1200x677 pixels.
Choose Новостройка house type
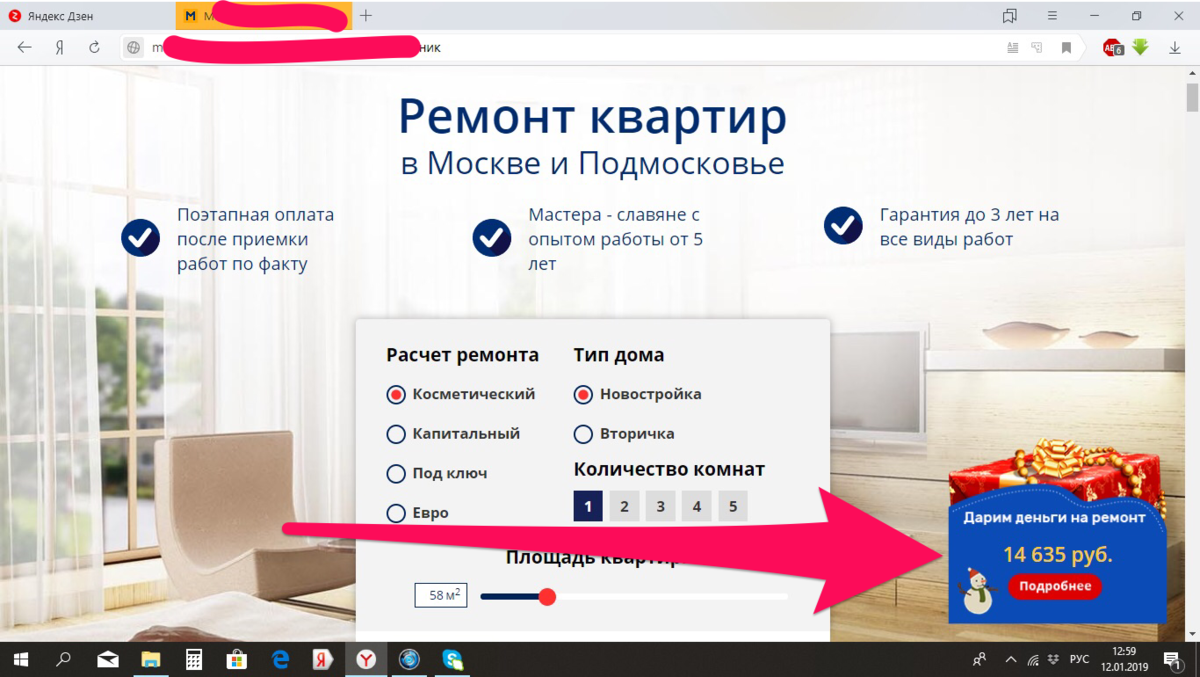tap(637, 394)
